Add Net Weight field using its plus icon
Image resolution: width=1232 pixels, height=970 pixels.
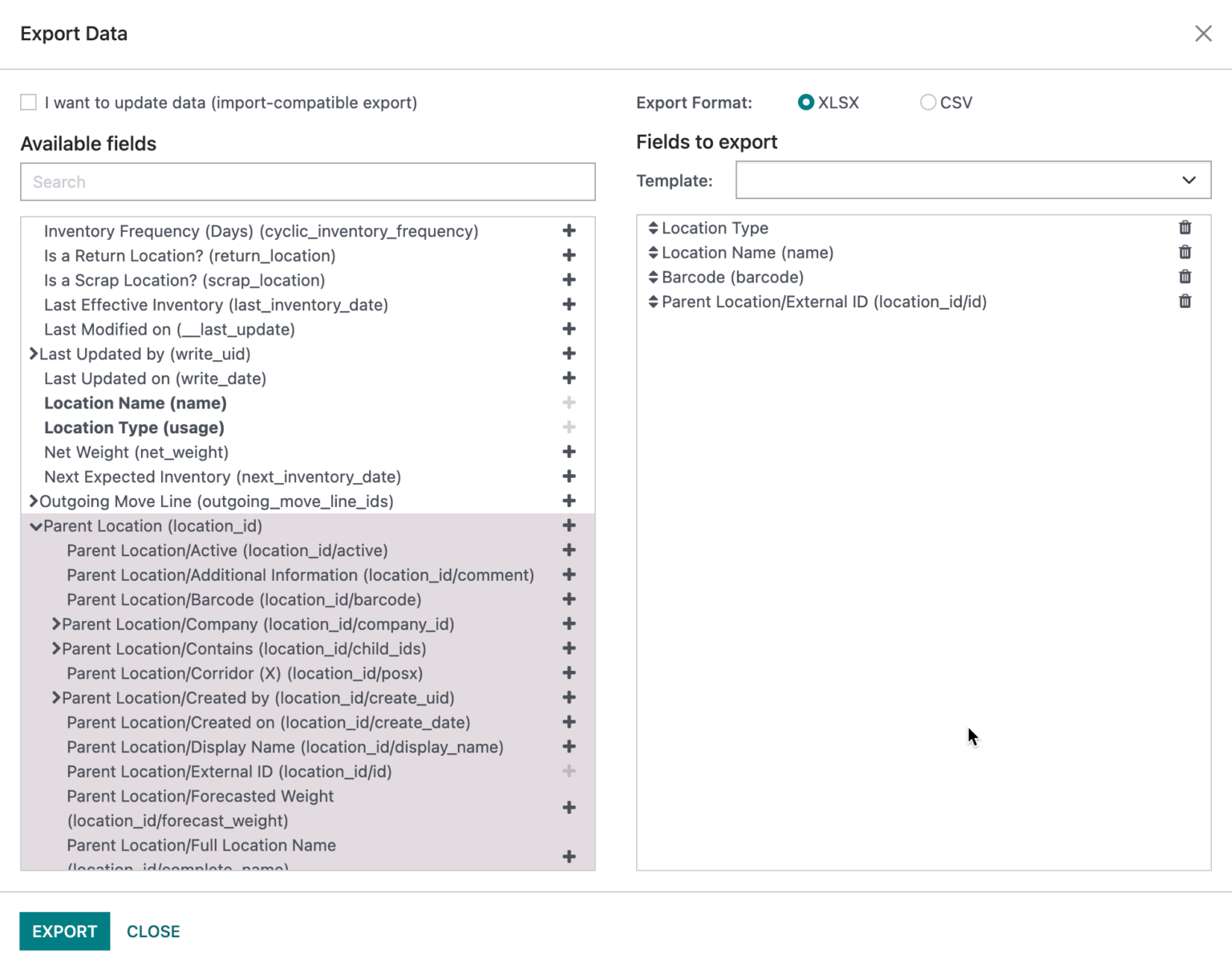click(x=569, y=452)
